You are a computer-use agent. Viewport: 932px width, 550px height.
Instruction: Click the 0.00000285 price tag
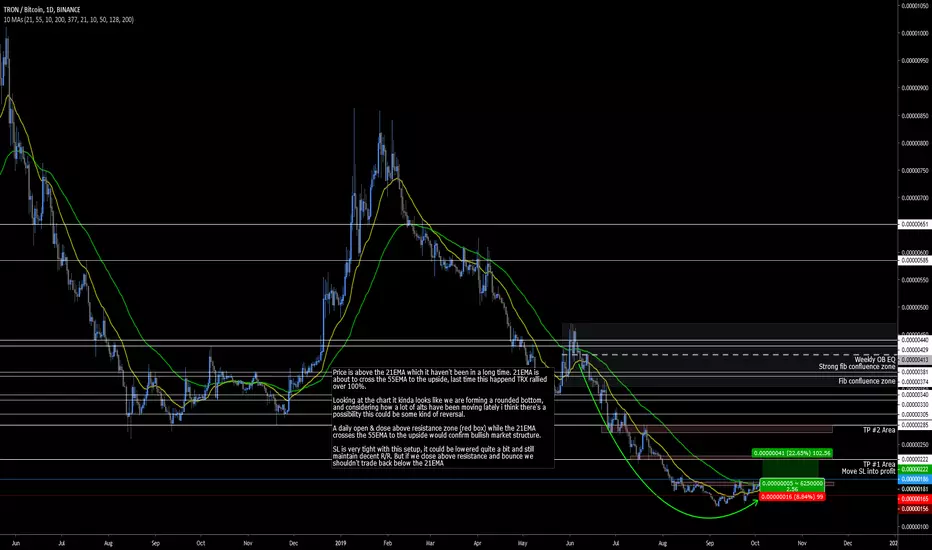[915, 425]
